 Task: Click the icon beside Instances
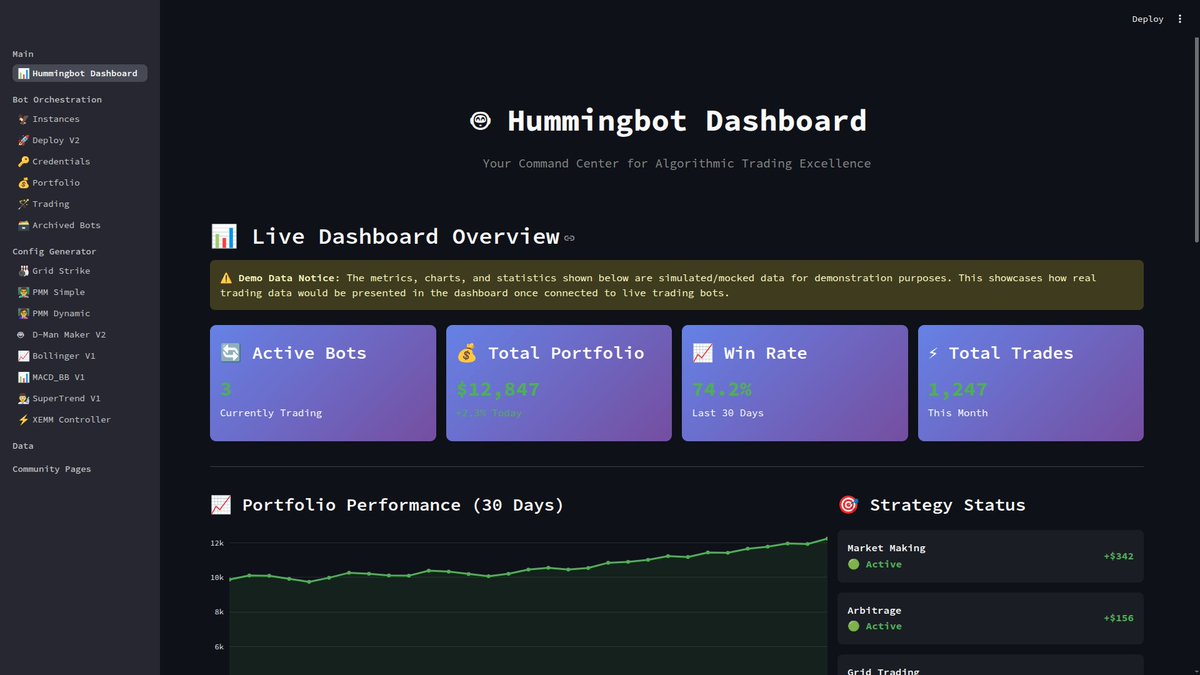point(23,119)
